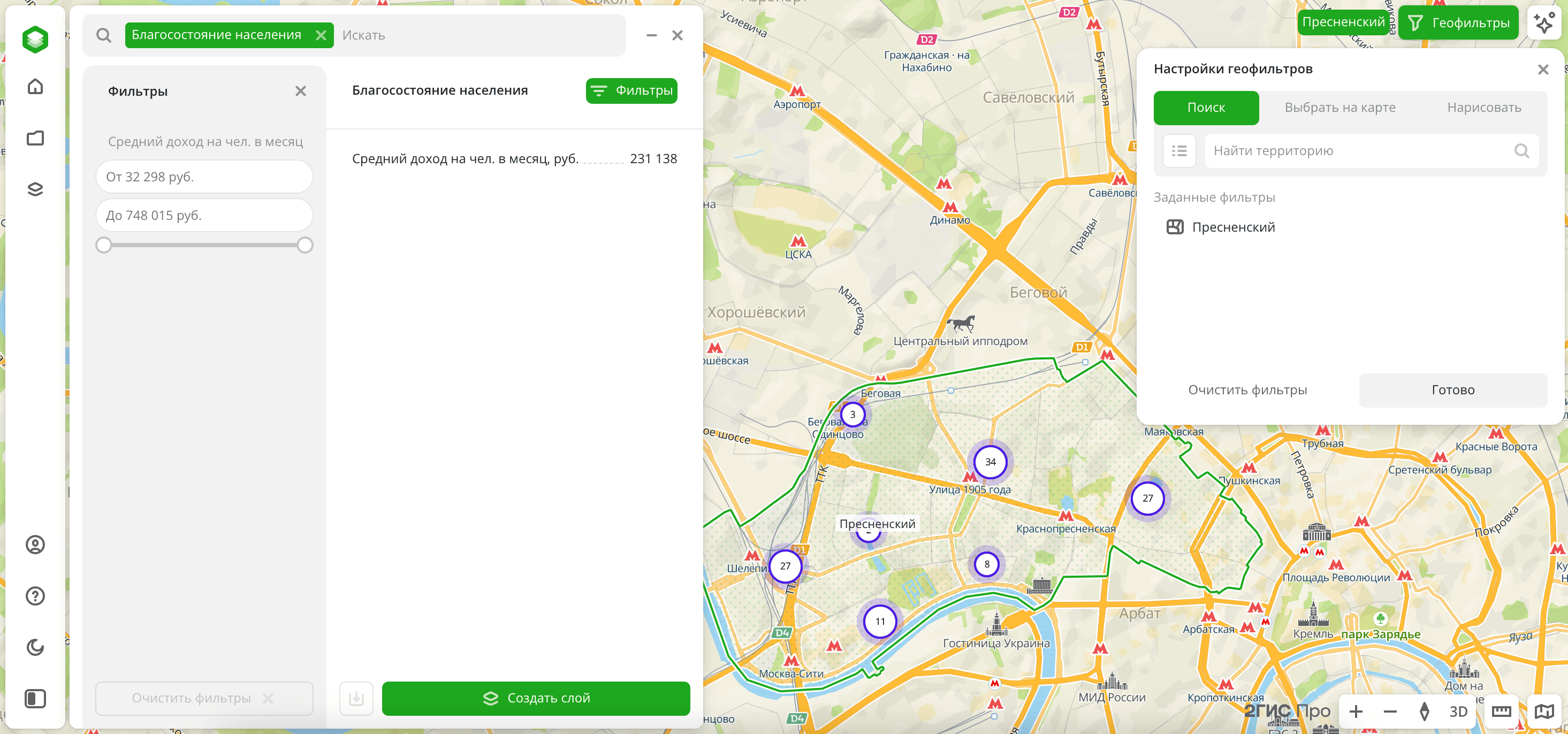Click the AI sparkle icon
1568x734 pixels.
click(1544, 23)
